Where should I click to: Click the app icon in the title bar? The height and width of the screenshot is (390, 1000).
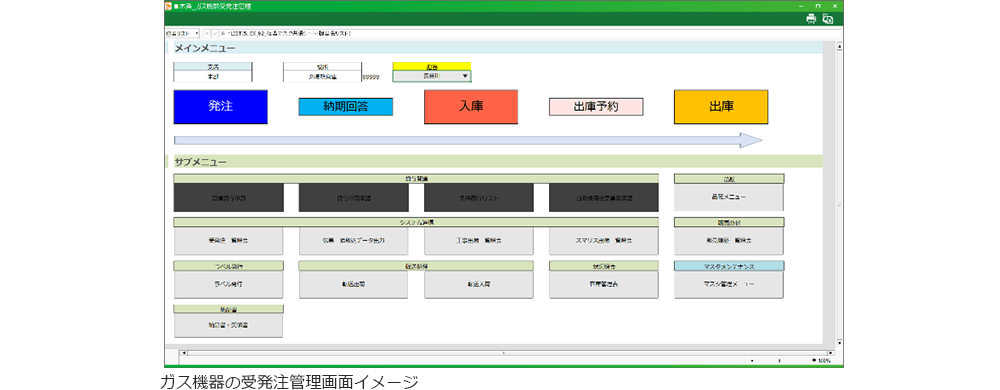[x=168, y=5]
